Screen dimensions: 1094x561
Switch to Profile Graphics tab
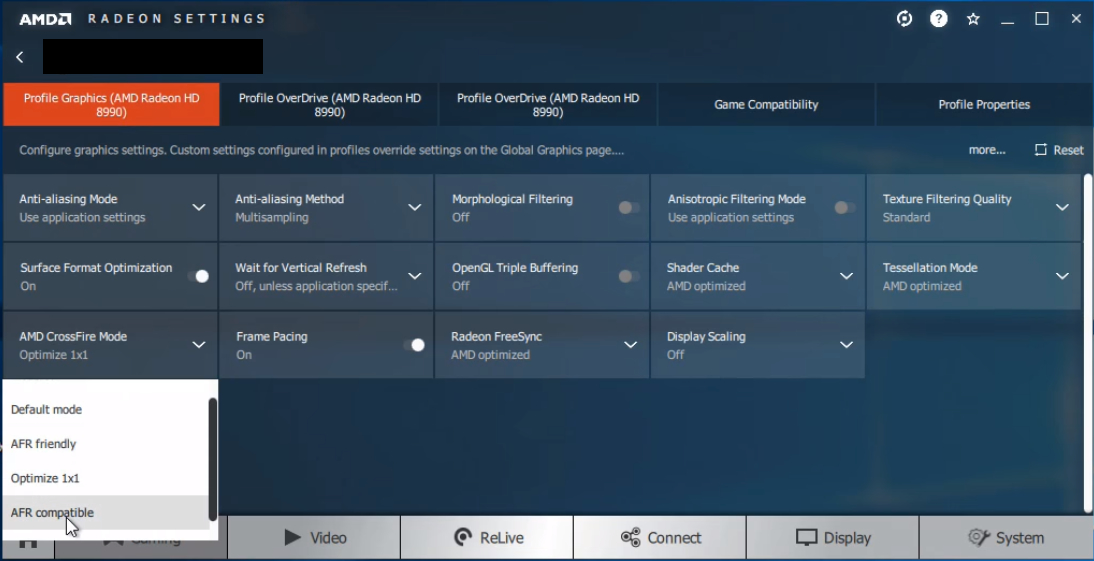click(112, 105)
